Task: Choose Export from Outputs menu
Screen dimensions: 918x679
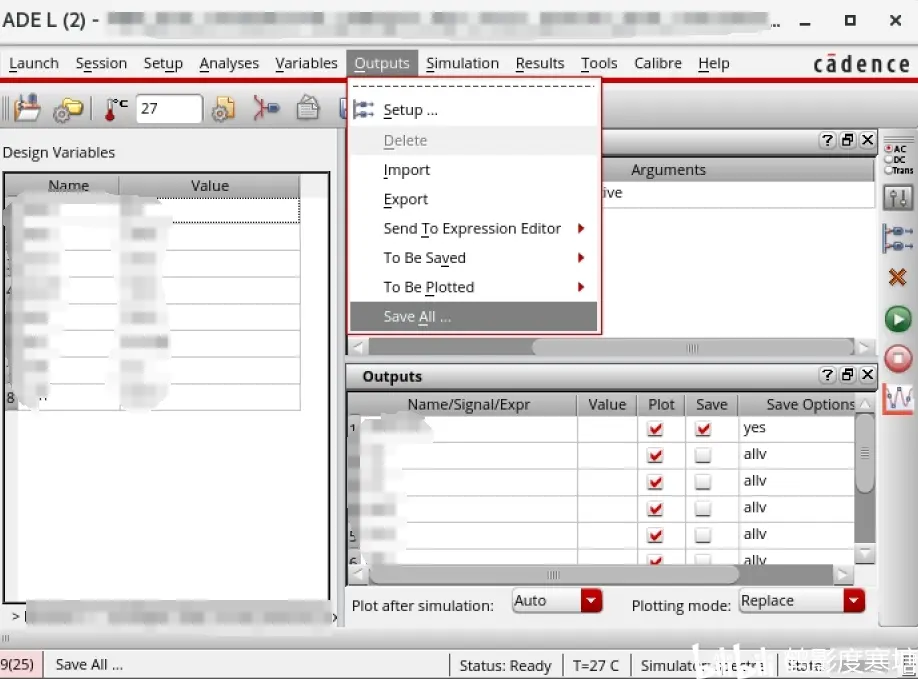Action: pos(473,199)
